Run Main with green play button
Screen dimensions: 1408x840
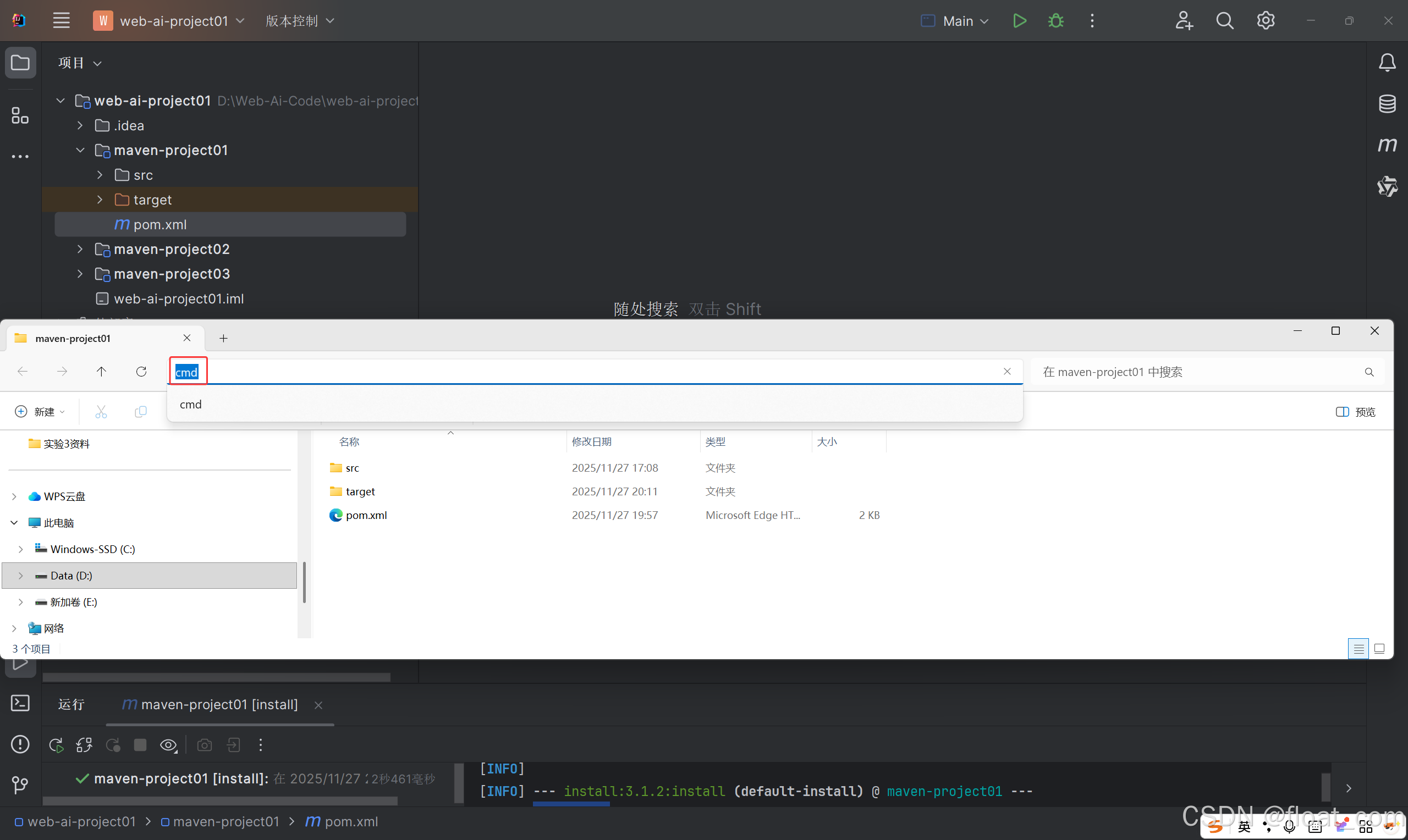pyautogui.click(x=1019, y=21)
